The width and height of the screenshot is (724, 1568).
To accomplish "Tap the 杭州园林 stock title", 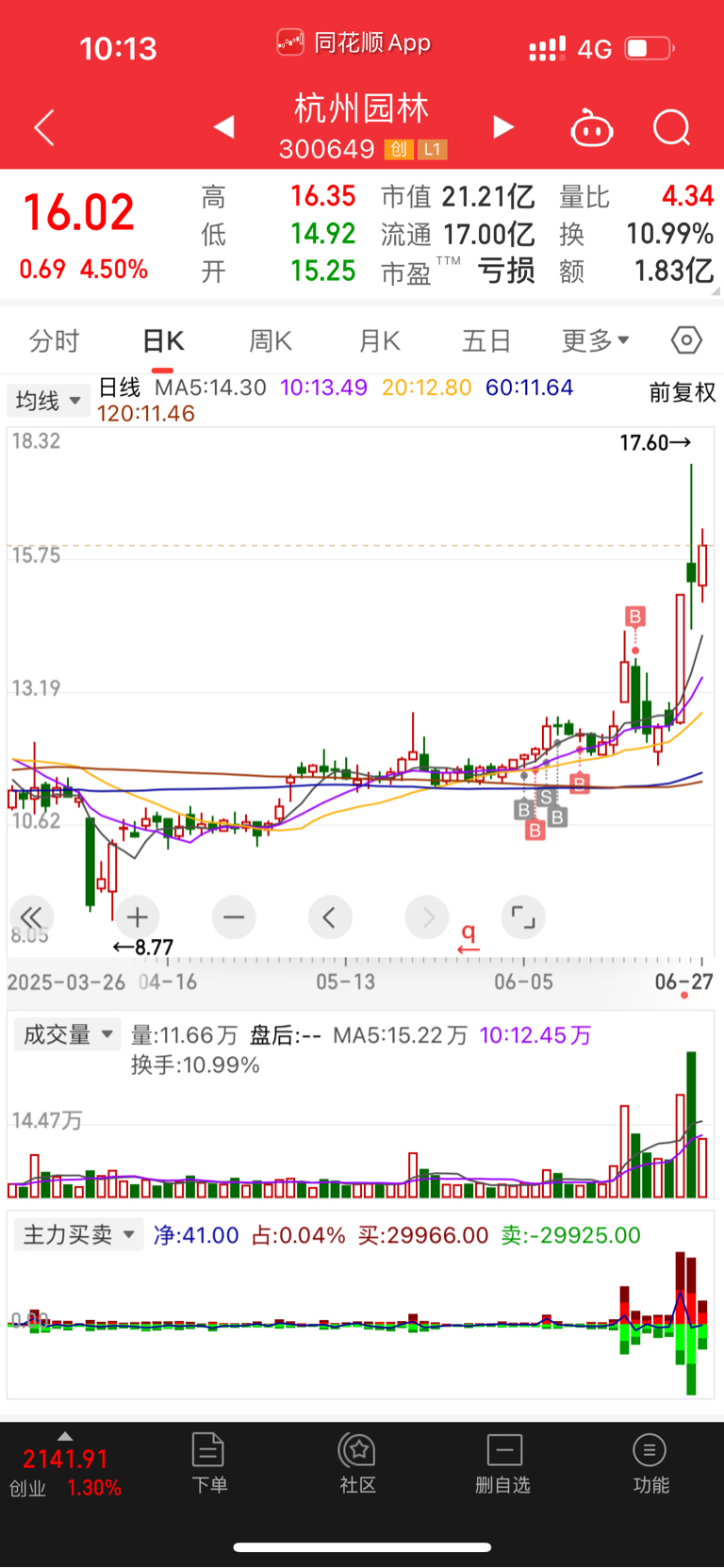I will coord(362,108).
